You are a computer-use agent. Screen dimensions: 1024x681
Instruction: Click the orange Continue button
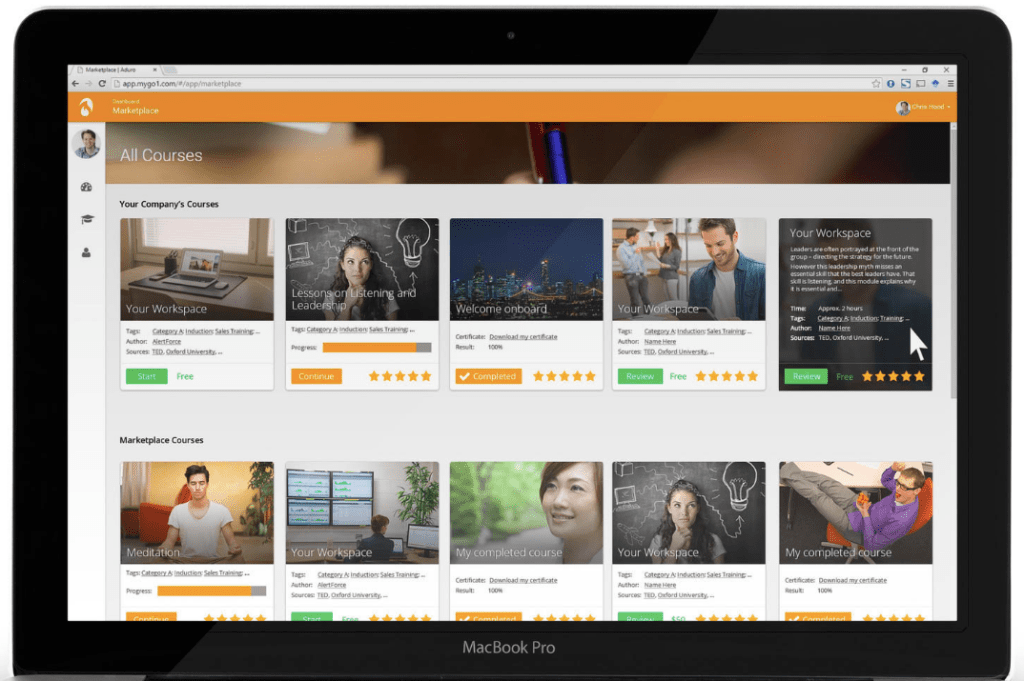tap(316, 376)
